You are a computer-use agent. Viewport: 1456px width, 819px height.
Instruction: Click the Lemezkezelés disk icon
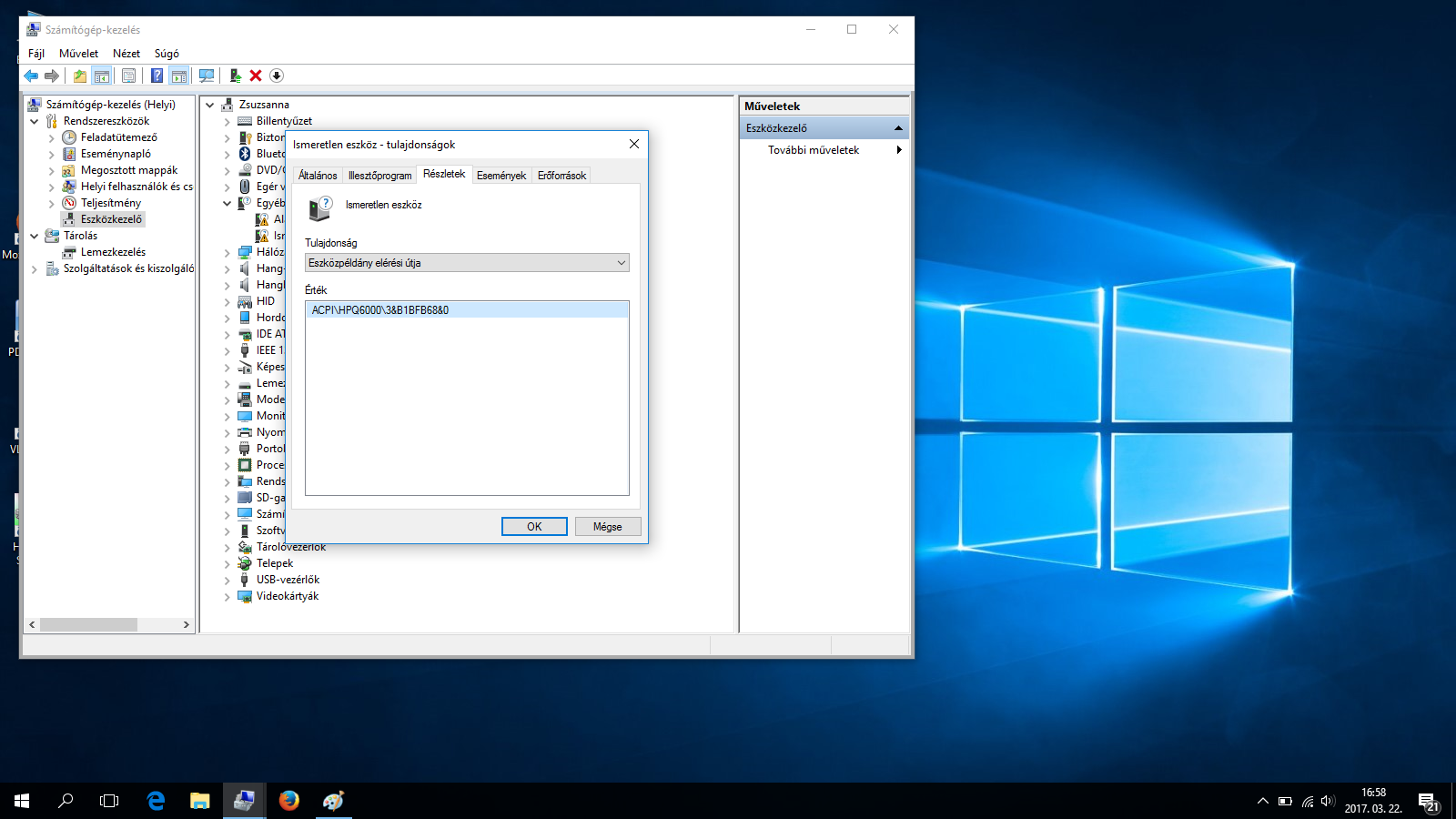coord(69,252)
